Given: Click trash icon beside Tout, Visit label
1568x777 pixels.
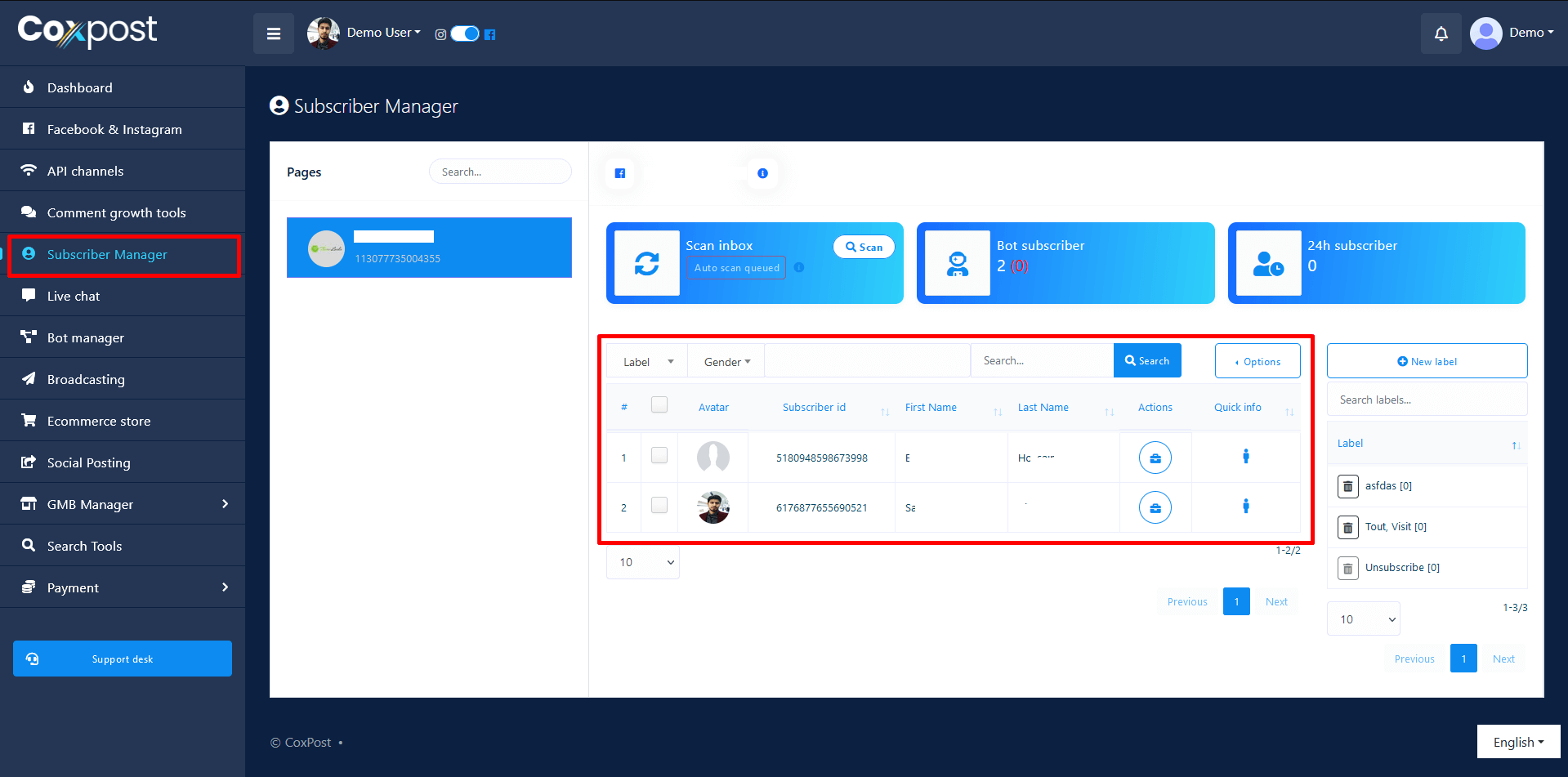Looking at the screenshot, I should coord(1347,527).
